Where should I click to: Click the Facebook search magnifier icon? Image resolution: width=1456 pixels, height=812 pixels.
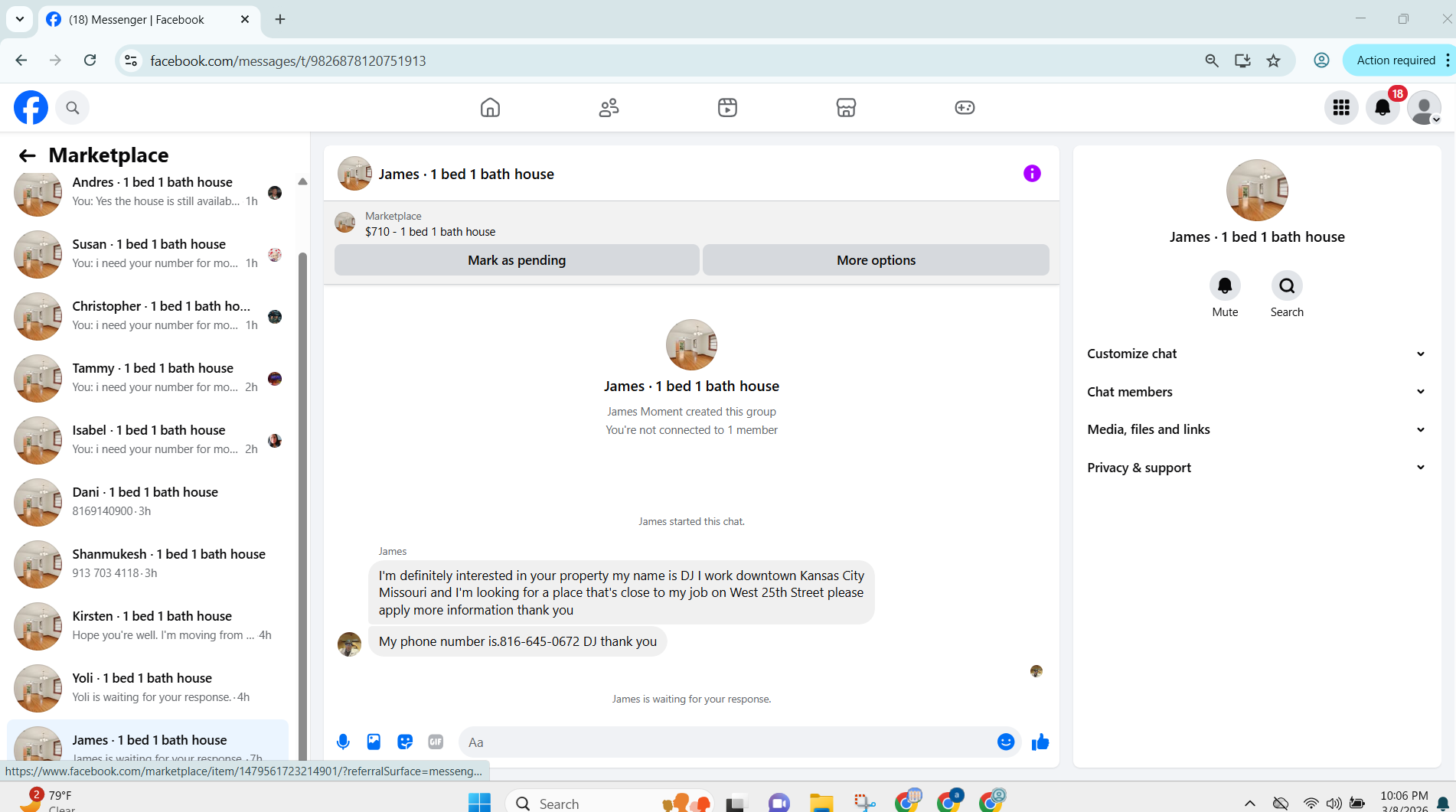click(73, 108)
